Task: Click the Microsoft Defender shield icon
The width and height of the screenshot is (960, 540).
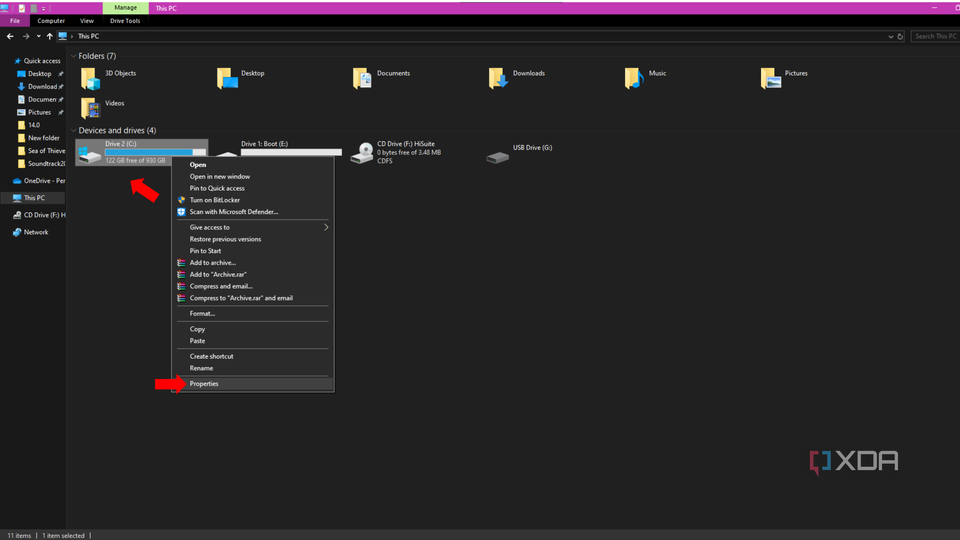Action: tap(181, 212)
